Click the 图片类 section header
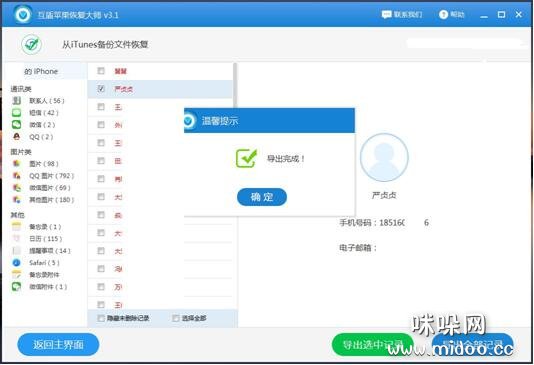534x365 pixels. [21, 152]
